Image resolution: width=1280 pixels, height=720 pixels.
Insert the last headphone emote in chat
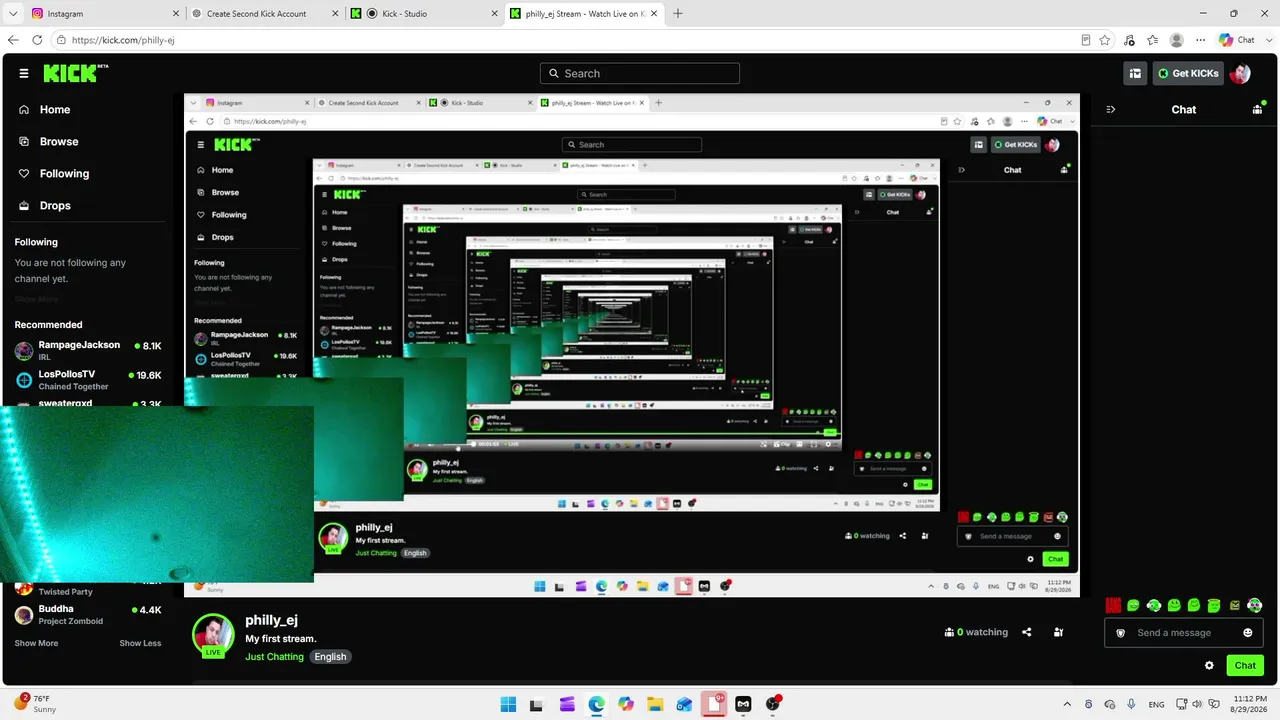(1255, 605)
